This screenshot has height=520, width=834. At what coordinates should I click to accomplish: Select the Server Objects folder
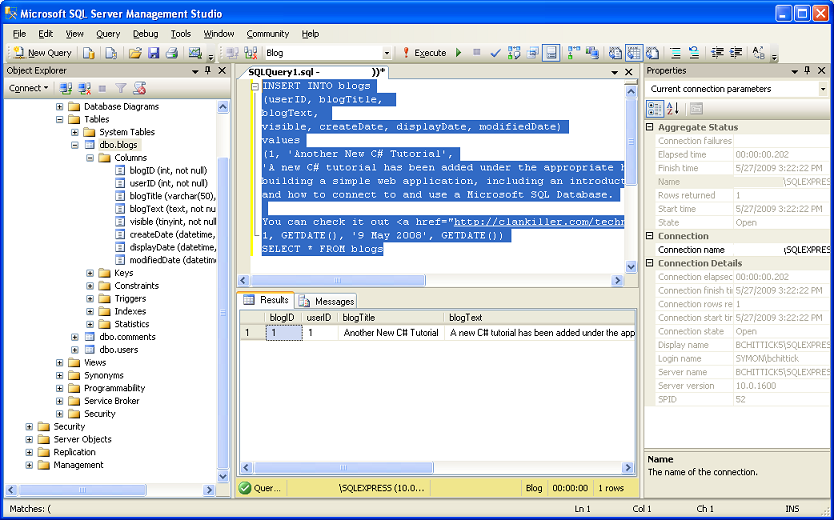(82, 439)
